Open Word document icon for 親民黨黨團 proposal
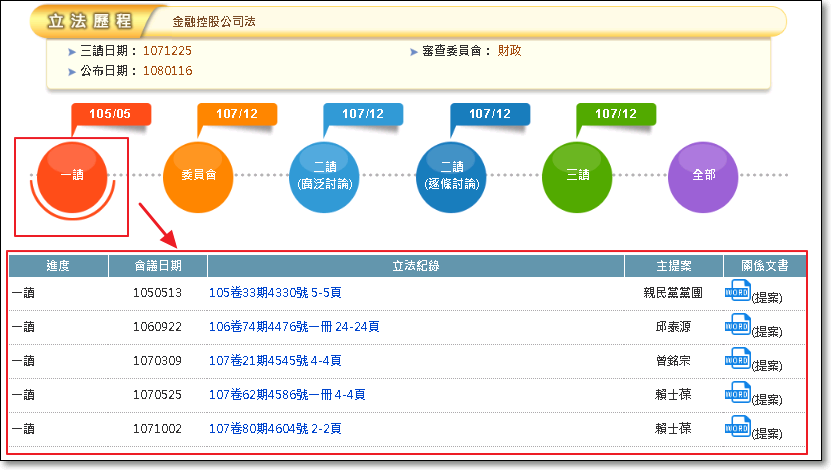Viewport: 831px width, 474px height. 737,291
